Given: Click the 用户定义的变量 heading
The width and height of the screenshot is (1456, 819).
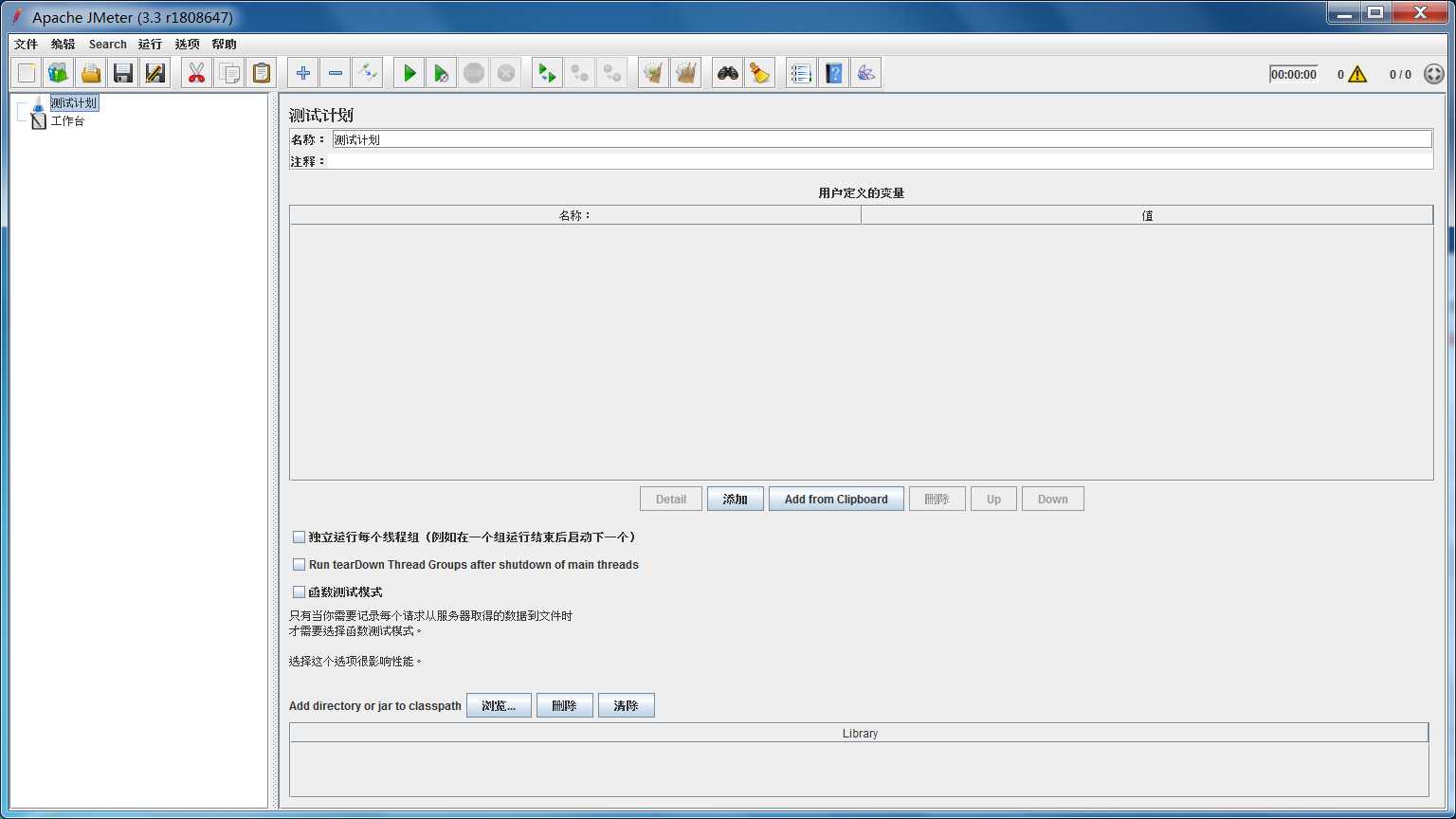Looking at the screenshot, I should (862, 192).
